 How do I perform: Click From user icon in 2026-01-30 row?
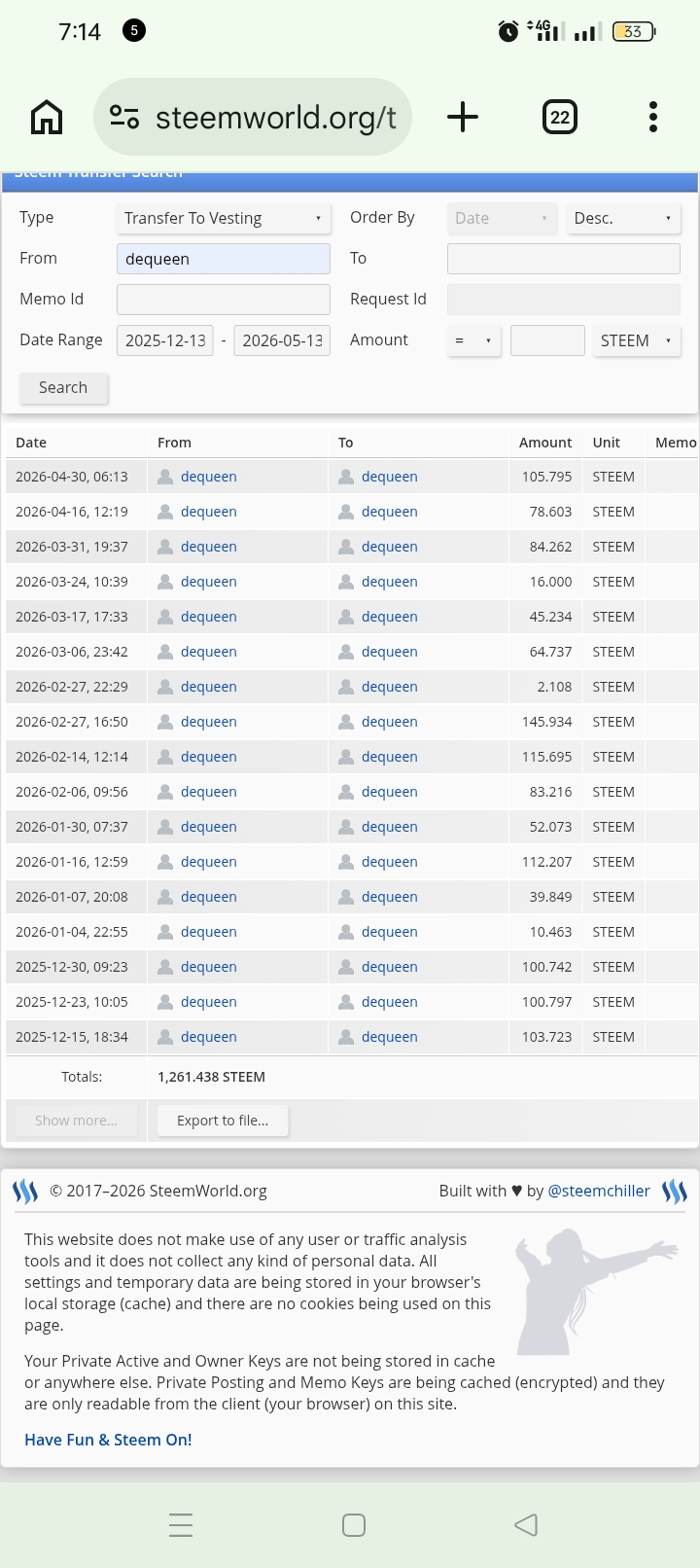click(165, 827)
